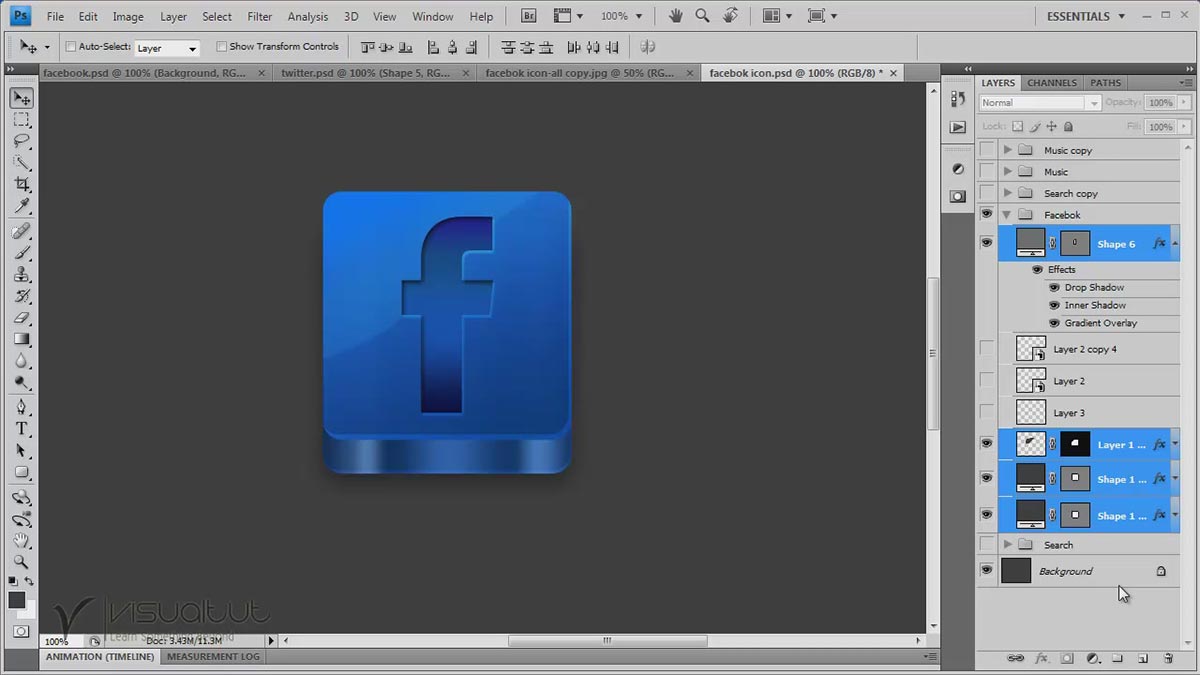Image resolution: width=1200 pixels, height=675 pixels.
Task: Choose the Lasso tool
Action: 22,140
